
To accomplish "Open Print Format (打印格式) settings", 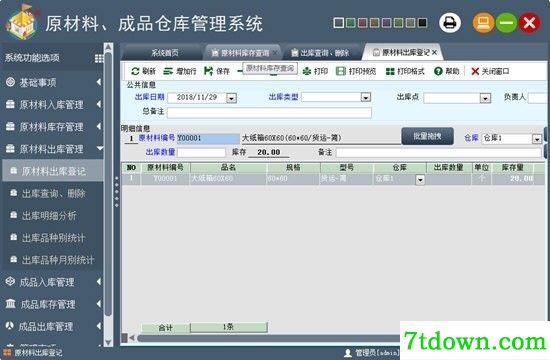I will tap(405, 71).
